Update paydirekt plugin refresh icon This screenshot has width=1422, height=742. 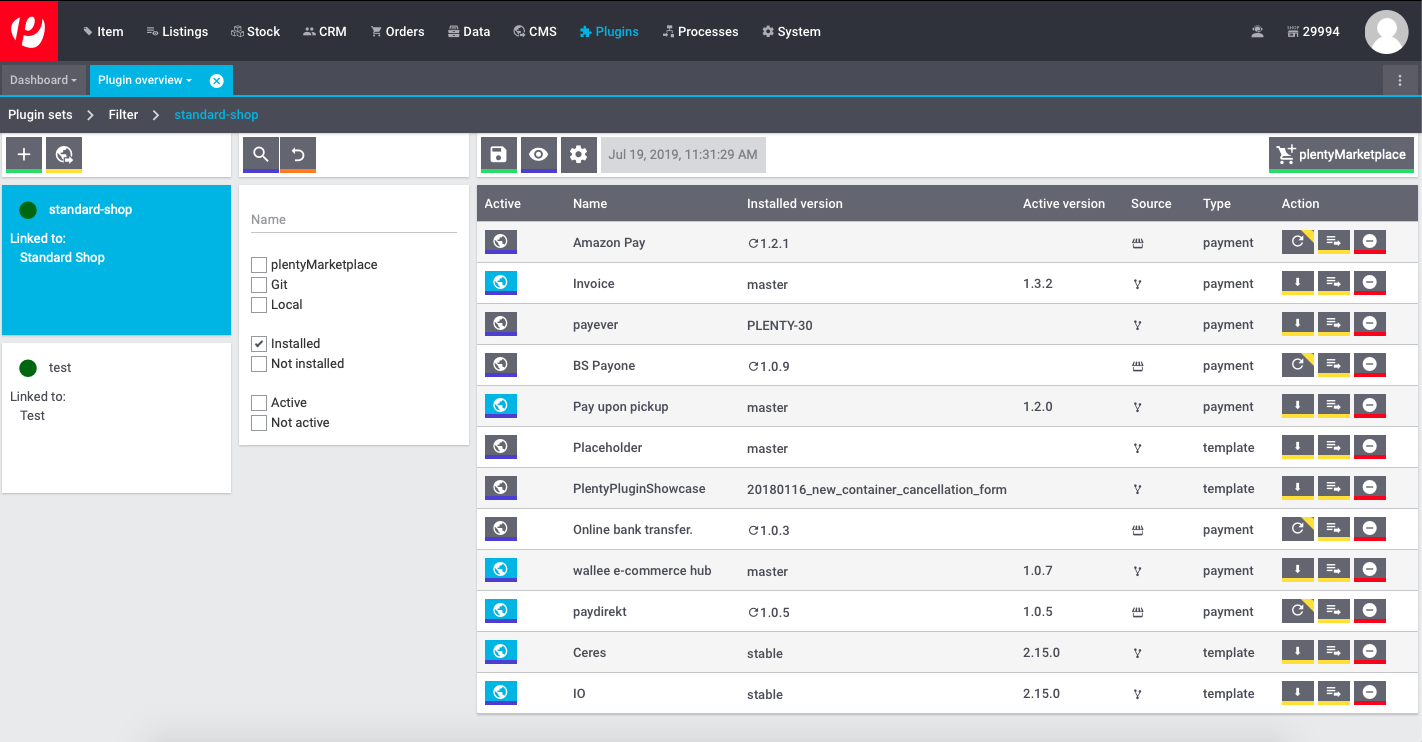[1298, 611]
